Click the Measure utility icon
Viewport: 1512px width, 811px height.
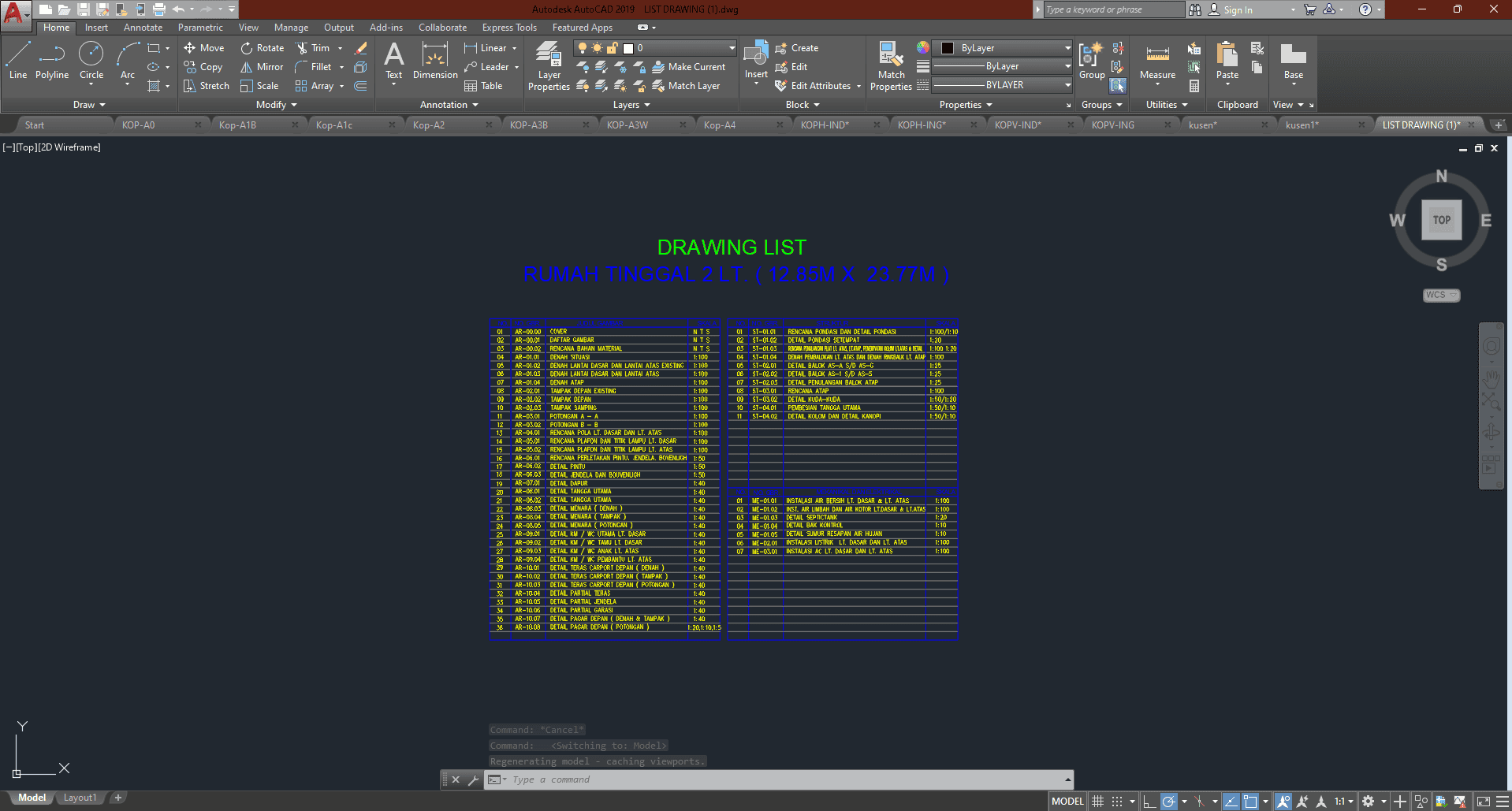[x=1157, y=61]
